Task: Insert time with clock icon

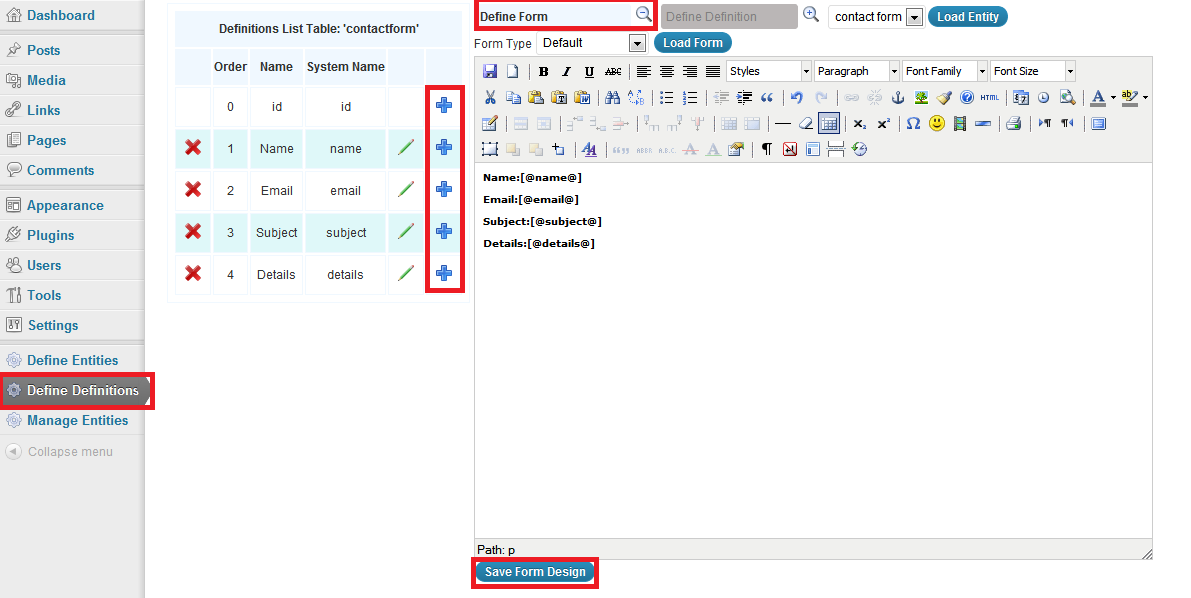Action: click(1044, 97)
